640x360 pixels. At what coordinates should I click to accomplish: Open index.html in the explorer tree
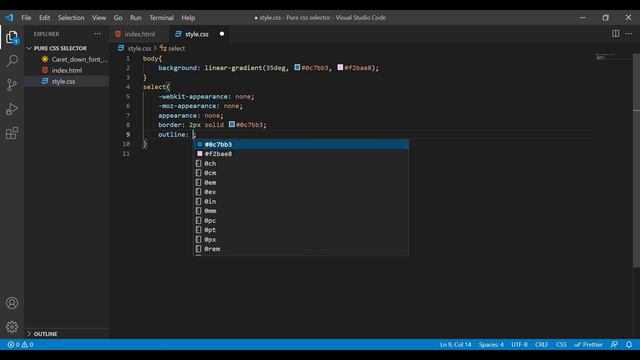(67, 70)
